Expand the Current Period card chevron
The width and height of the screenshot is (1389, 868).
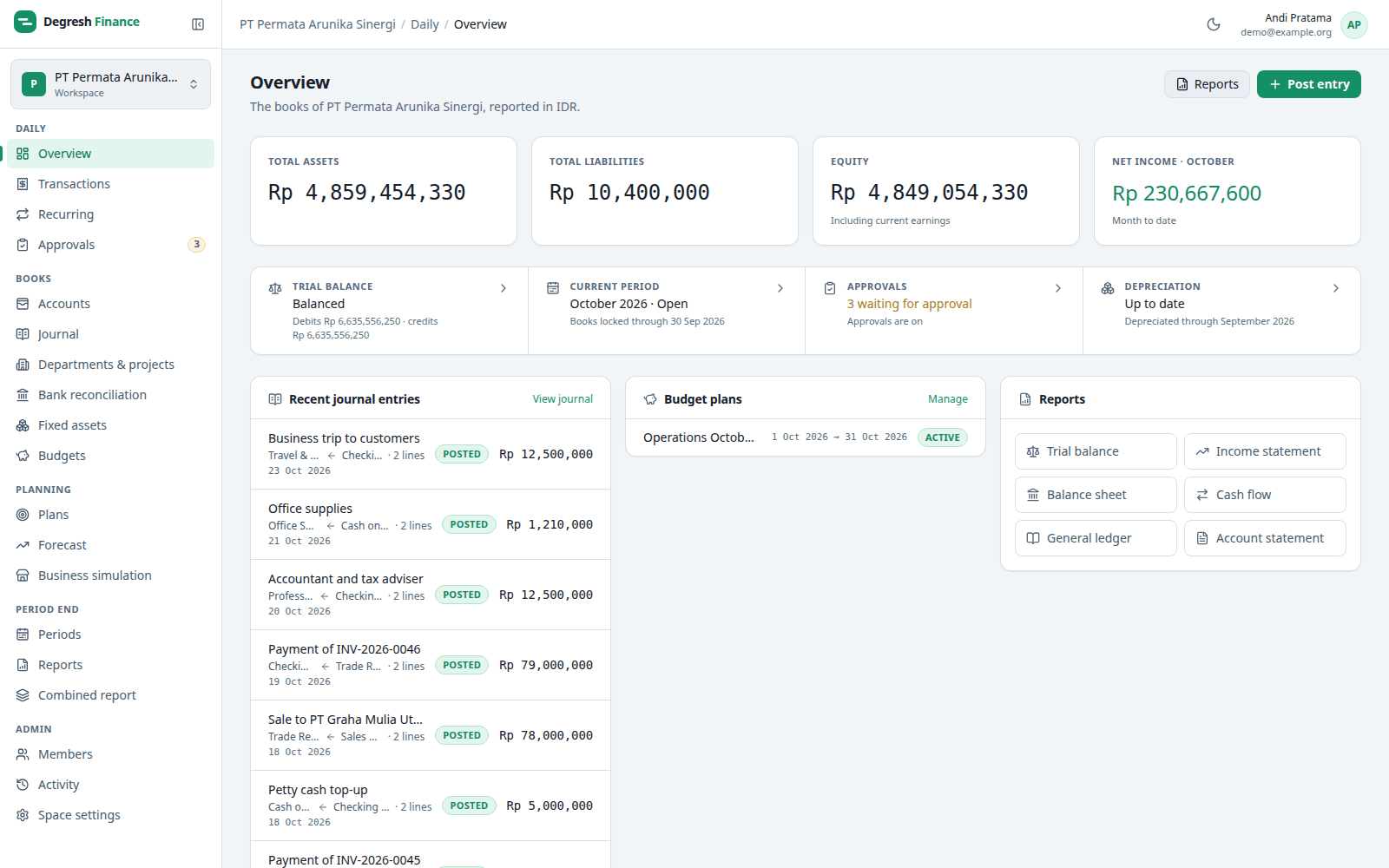point(780,288)
